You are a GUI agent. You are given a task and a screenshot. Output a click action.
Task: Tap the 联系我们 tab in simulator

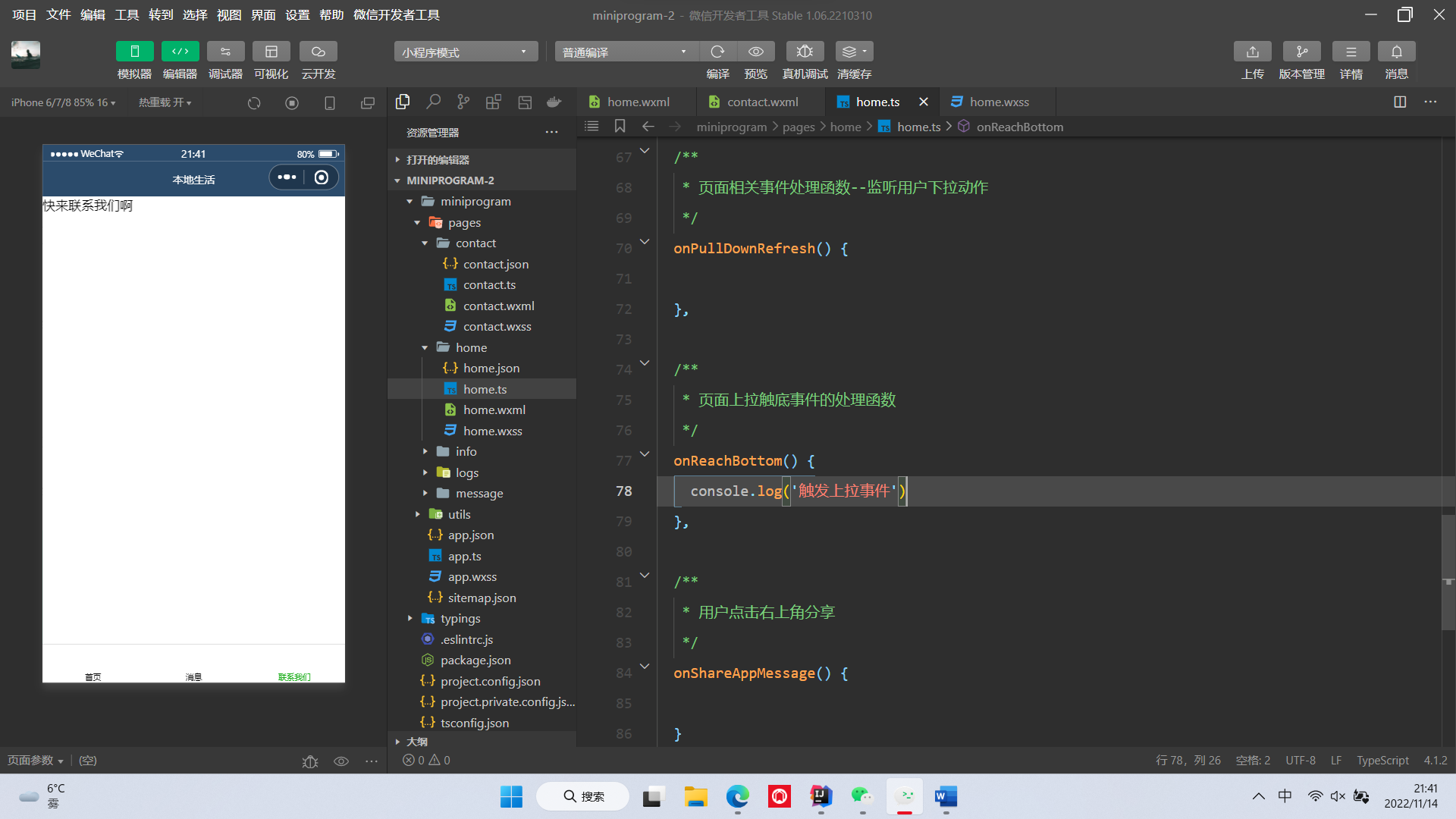[x=294, y=673]
